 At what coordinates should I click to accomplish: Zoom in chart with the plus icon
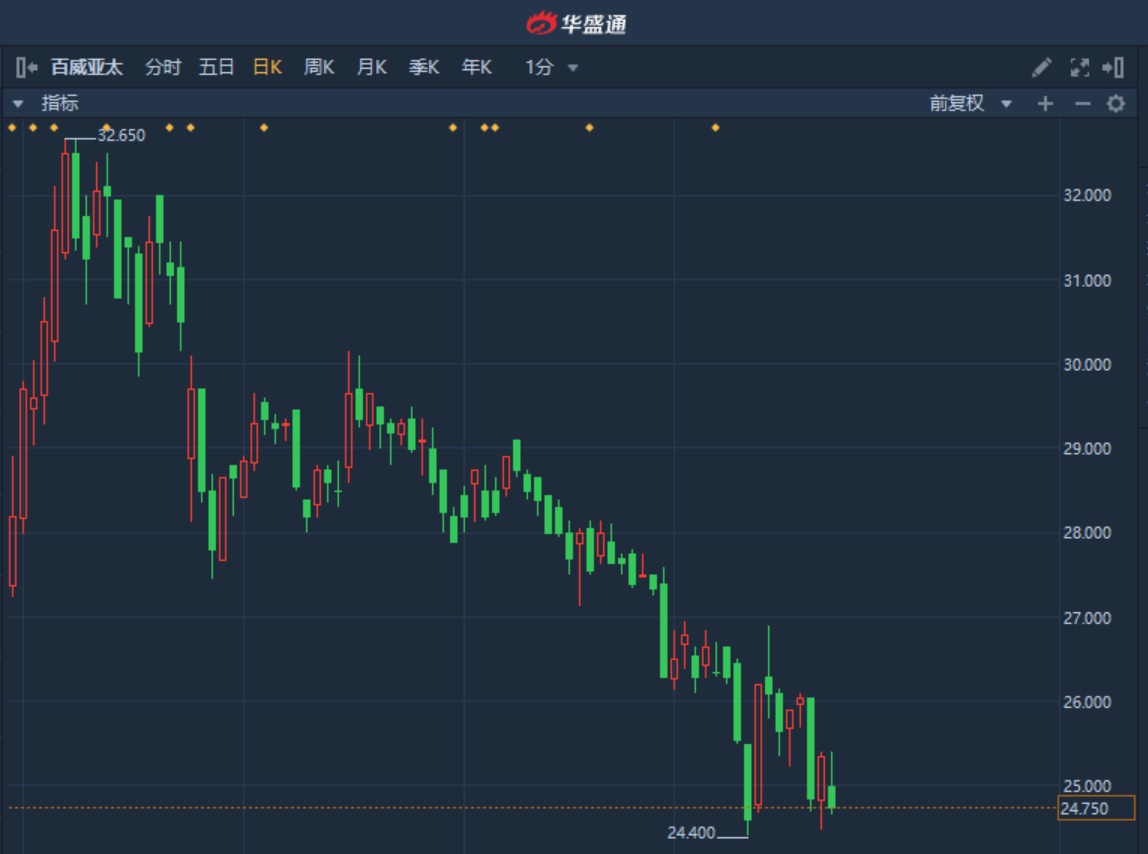pyautogui.click(x=1045, y=103)
